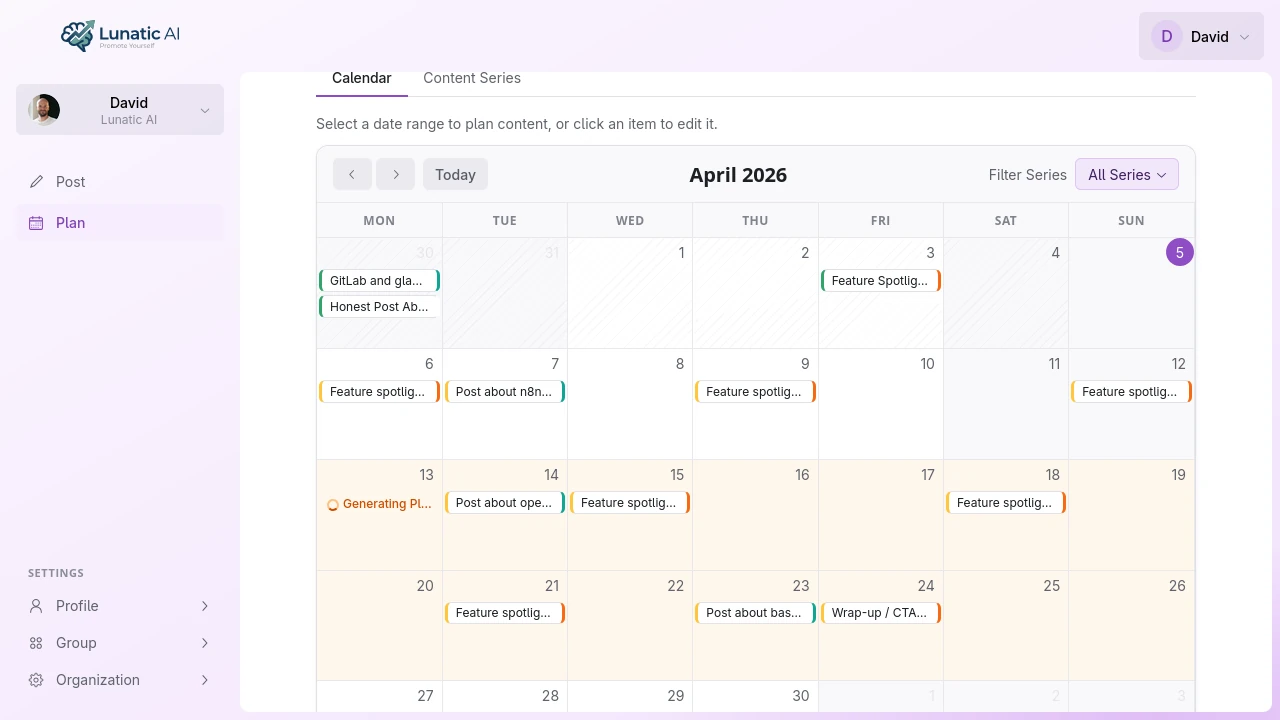This screenshot has width=1280, height=720.
Task: Open the David user menu at top right
Action: click(x=1201, y=36)
